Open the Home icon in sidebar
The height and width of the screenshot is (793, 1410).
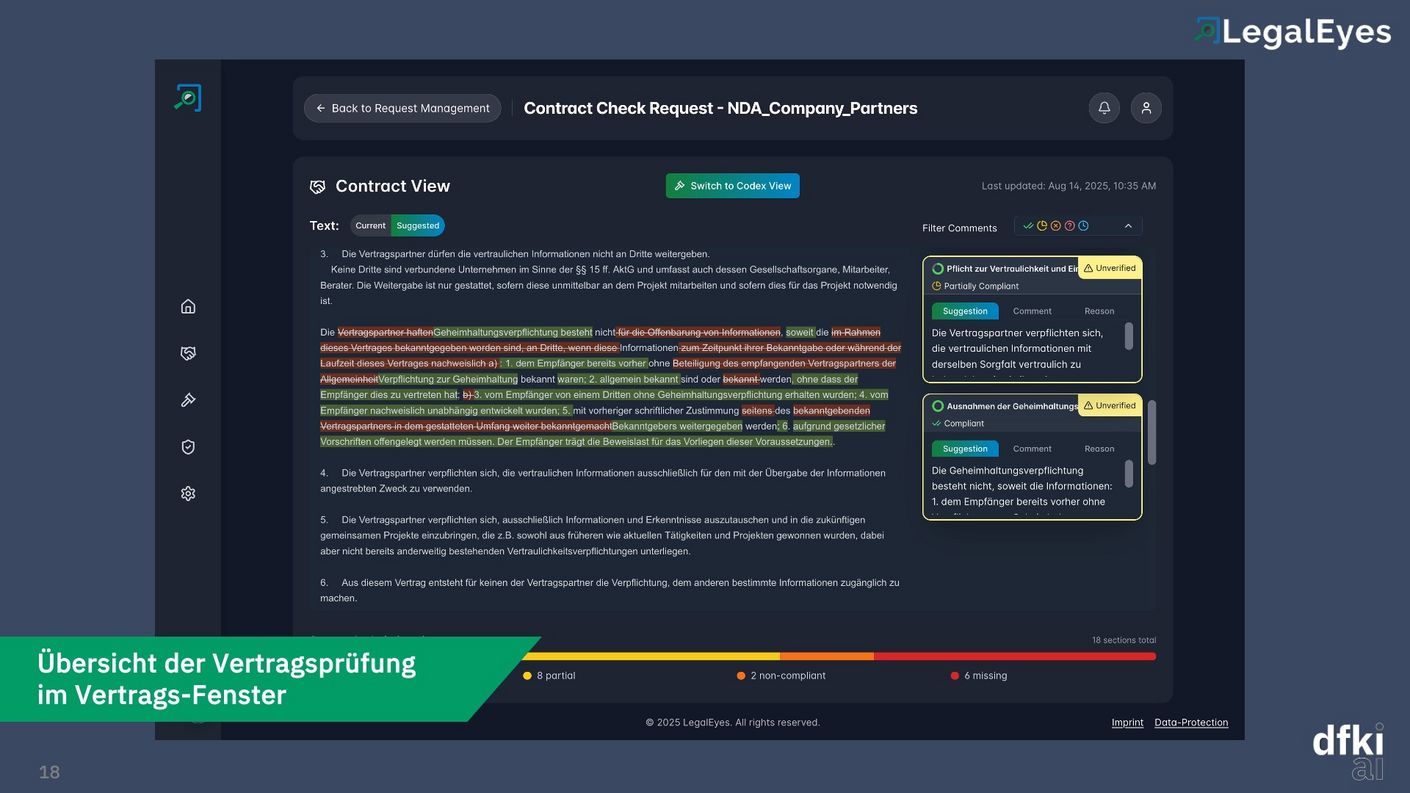tap(188, 307)
